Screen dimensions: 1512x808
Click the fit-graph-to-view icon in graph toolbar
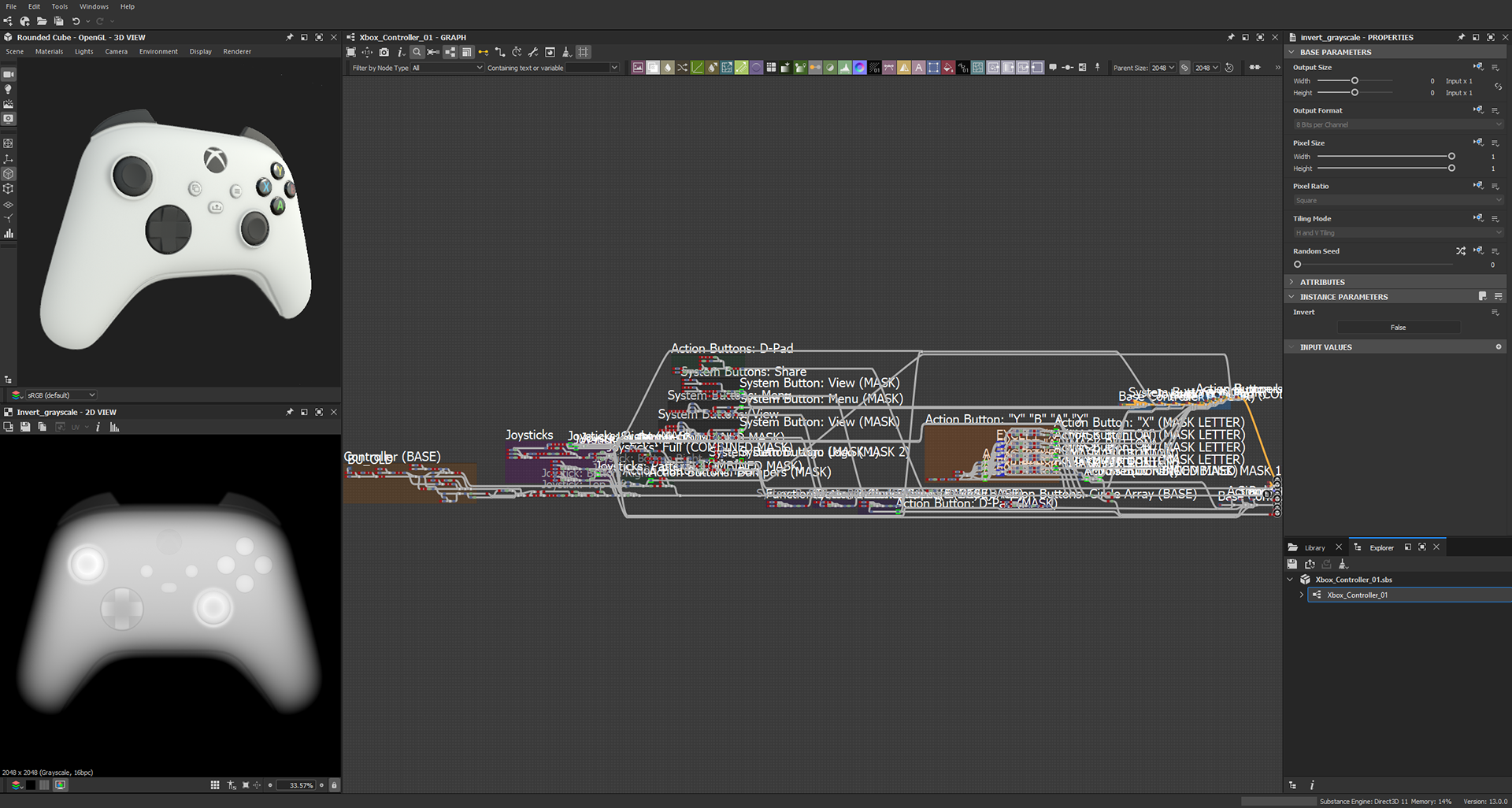(351, 52)
